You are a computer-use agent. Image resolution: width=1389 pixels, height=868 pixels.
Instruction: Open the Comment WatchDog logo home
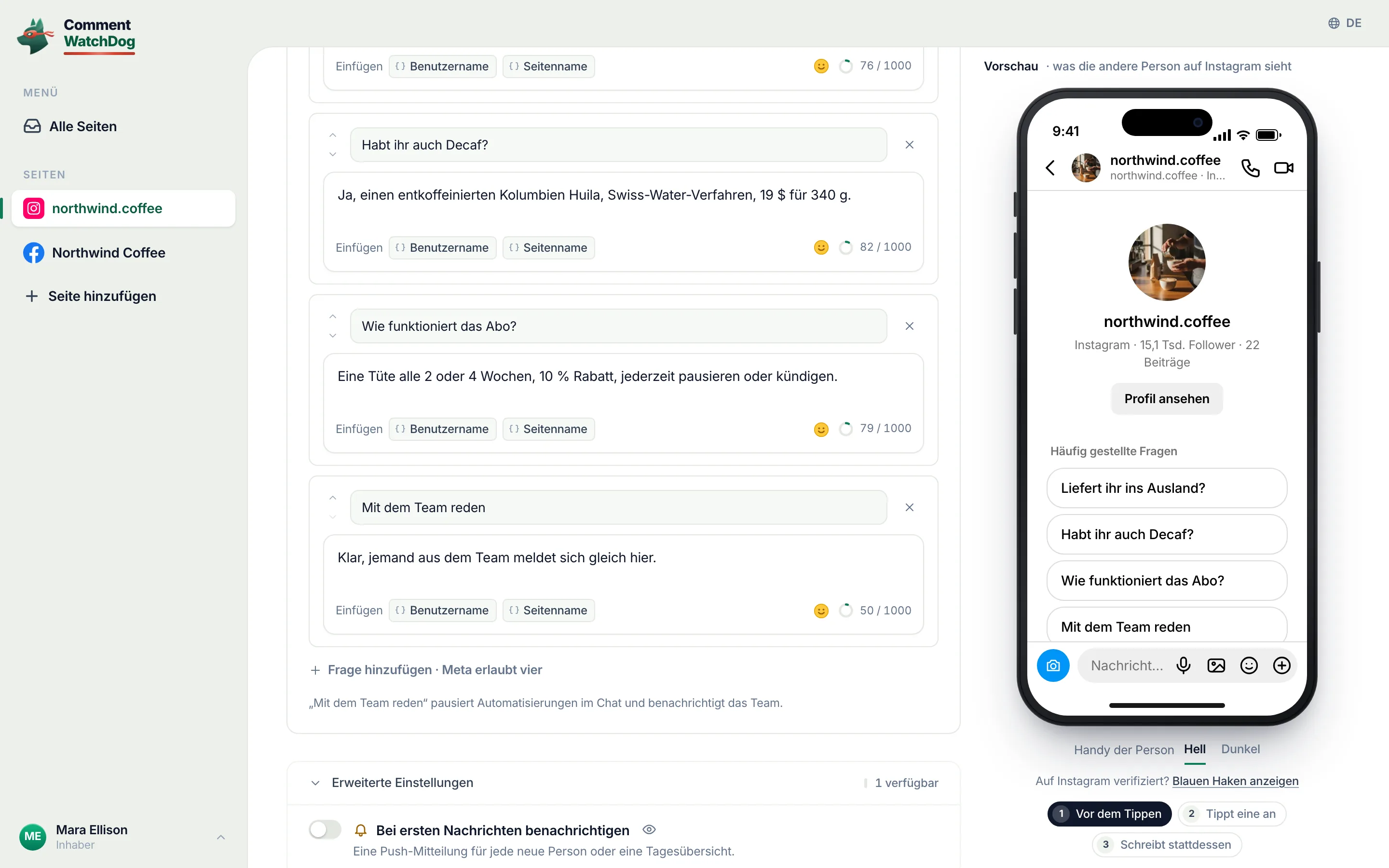pos(76,35)
